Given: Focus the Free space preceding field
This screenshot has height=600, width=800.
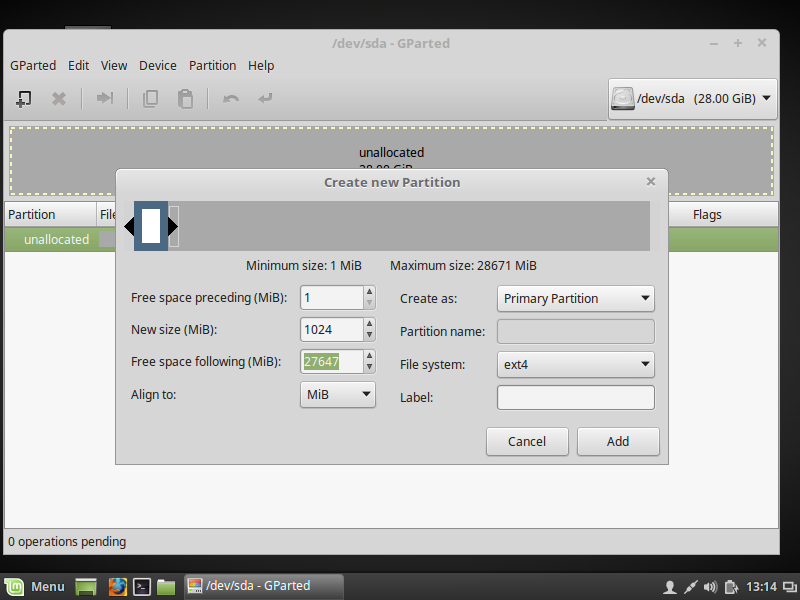Looking at the screenshot, I should click(x=332, y=297).
